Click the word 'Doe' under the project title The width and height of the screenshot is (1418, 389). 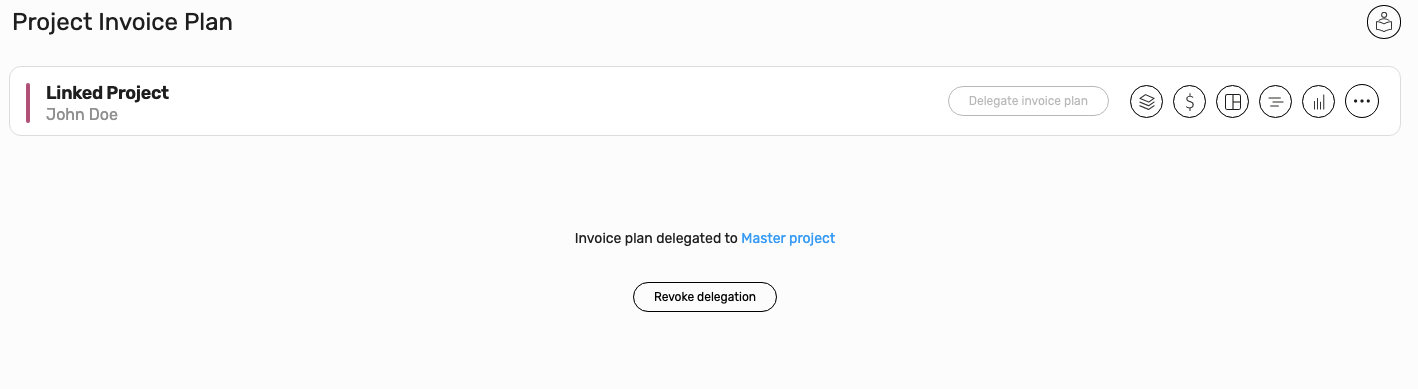click(x=103, y=115)
